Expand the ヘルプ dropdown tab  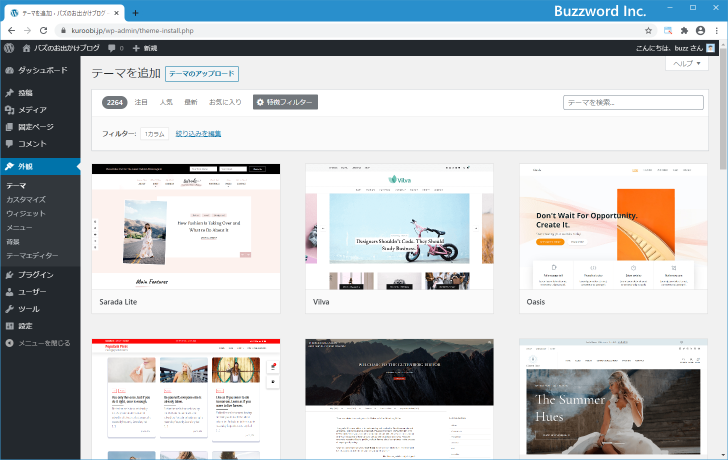click(x=688, y=63)
